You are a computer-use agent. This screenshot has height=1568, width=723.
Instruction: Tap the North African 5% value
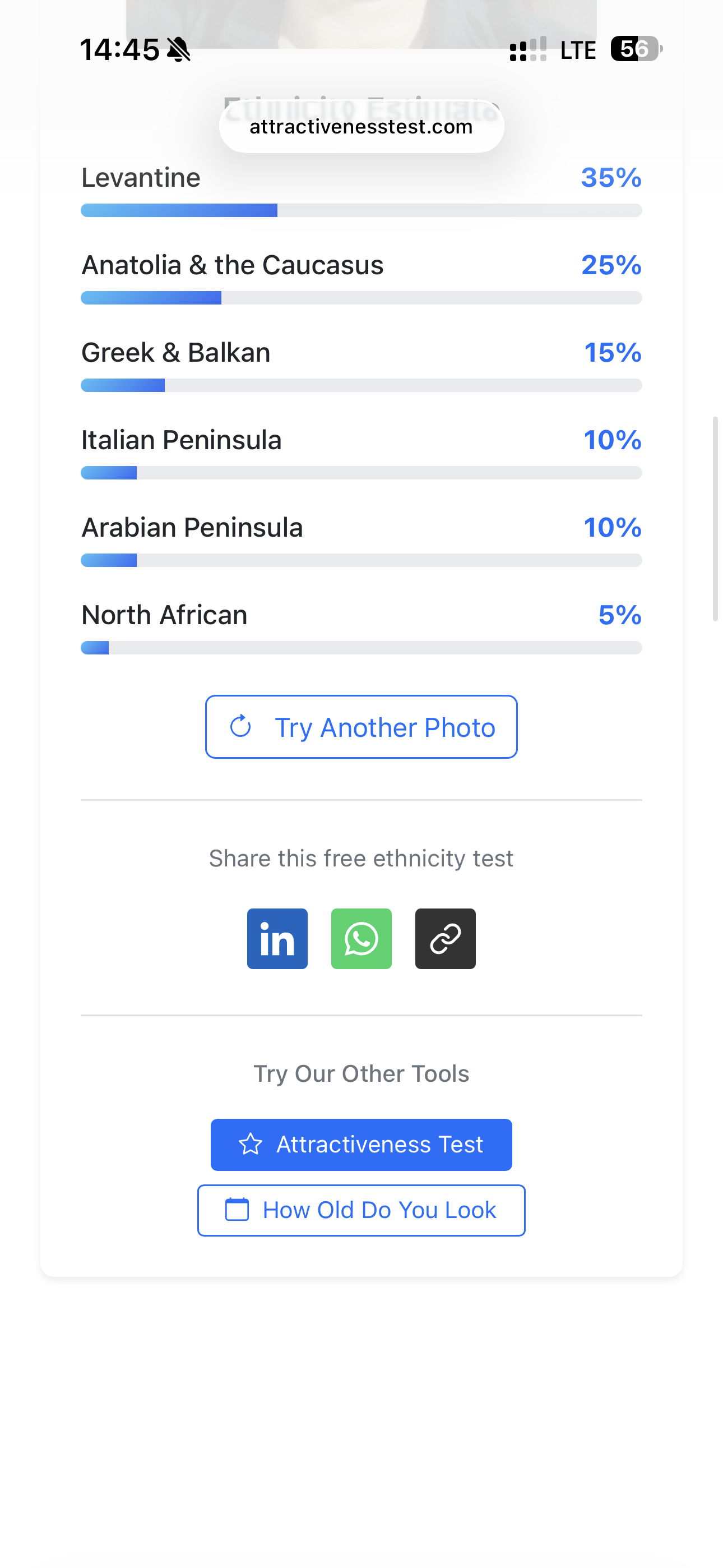[x=619, y=615]
